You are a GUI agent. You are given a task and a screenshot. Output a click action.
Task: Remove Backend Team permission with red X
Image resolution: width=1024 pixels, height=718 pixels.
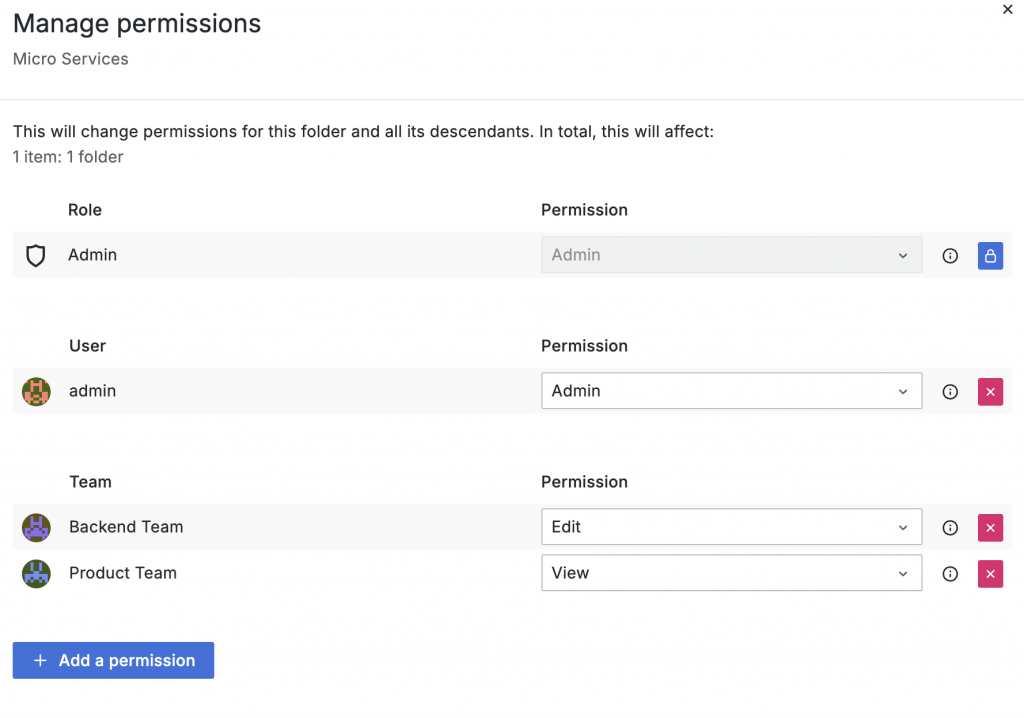[990, 528]
